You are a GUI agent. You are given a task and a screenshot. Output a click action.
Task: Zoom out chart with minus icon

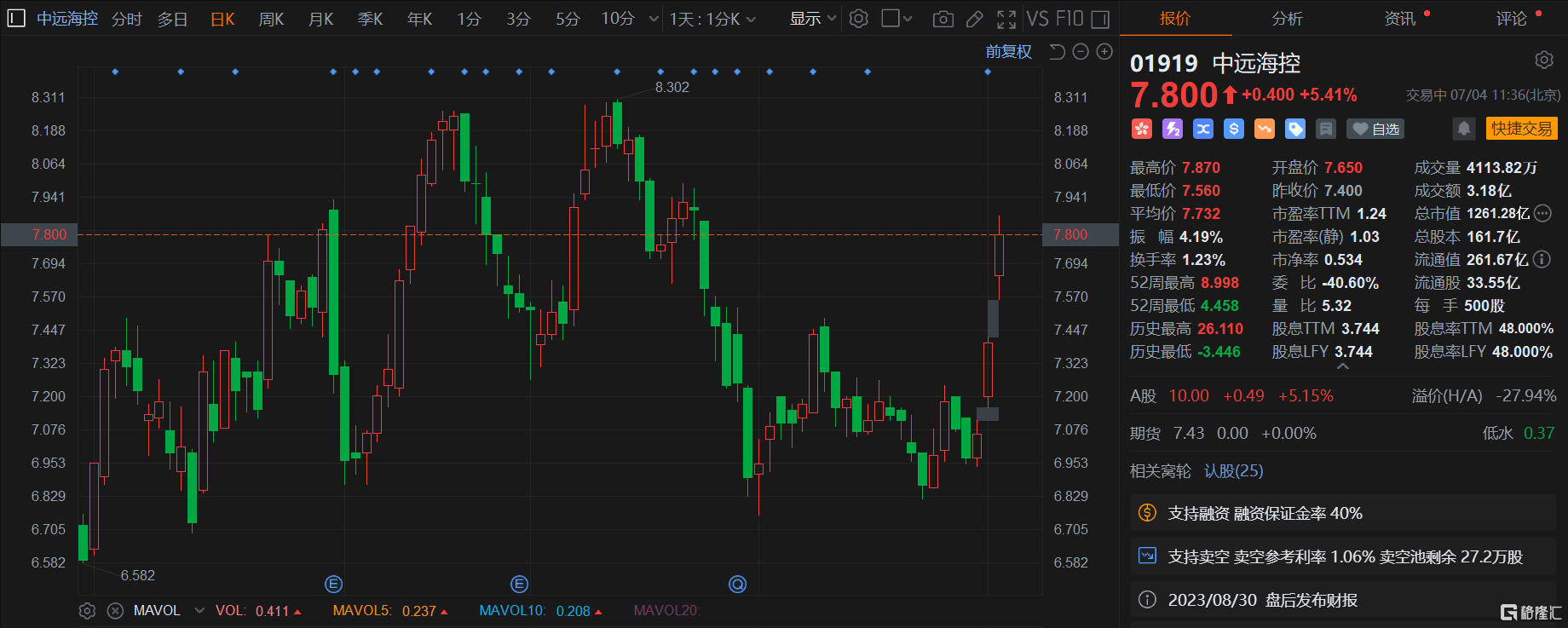[1081, 52]
